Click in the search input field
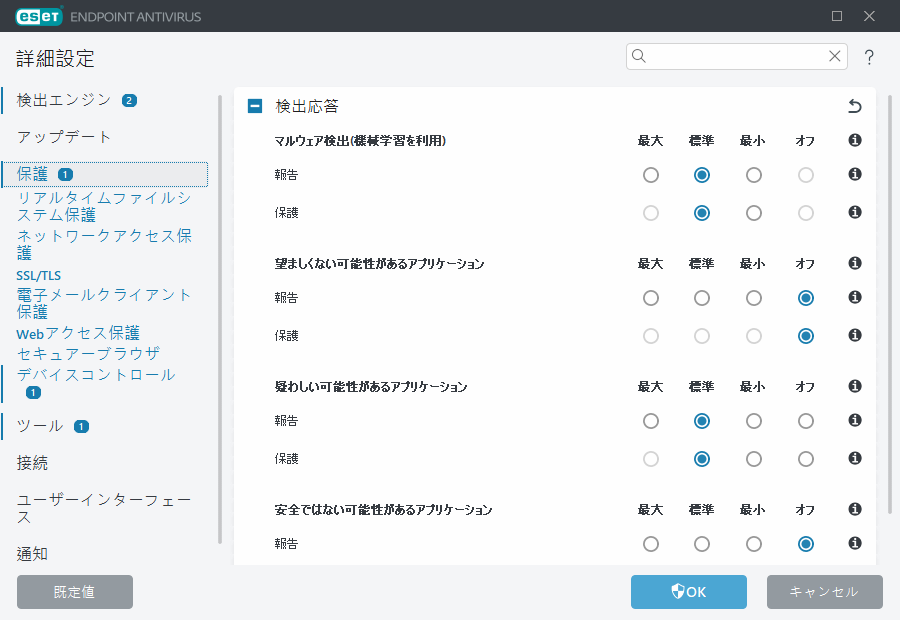This screenshot has height=620, width=900. pyautogui.click(x=735, y=56)
